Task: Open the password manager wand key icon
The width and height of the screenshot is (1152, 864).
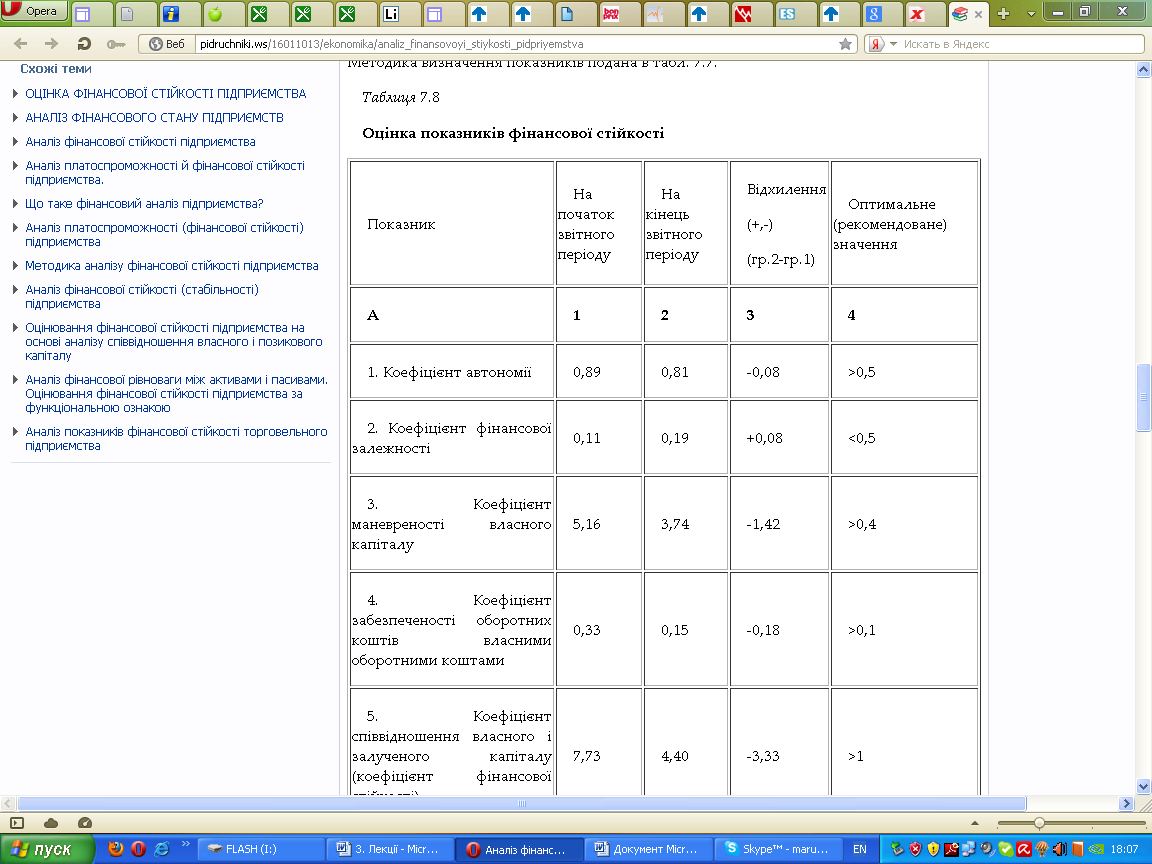Action: pos(116,44)
